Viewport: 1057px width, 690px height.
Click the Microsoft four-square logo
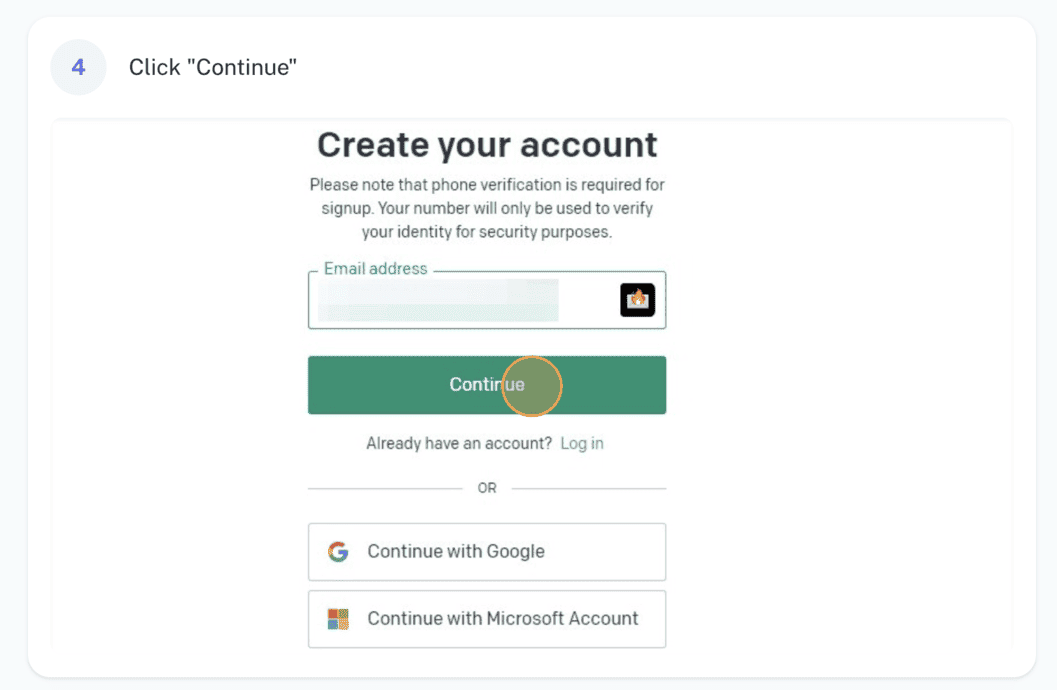(338, 619)
